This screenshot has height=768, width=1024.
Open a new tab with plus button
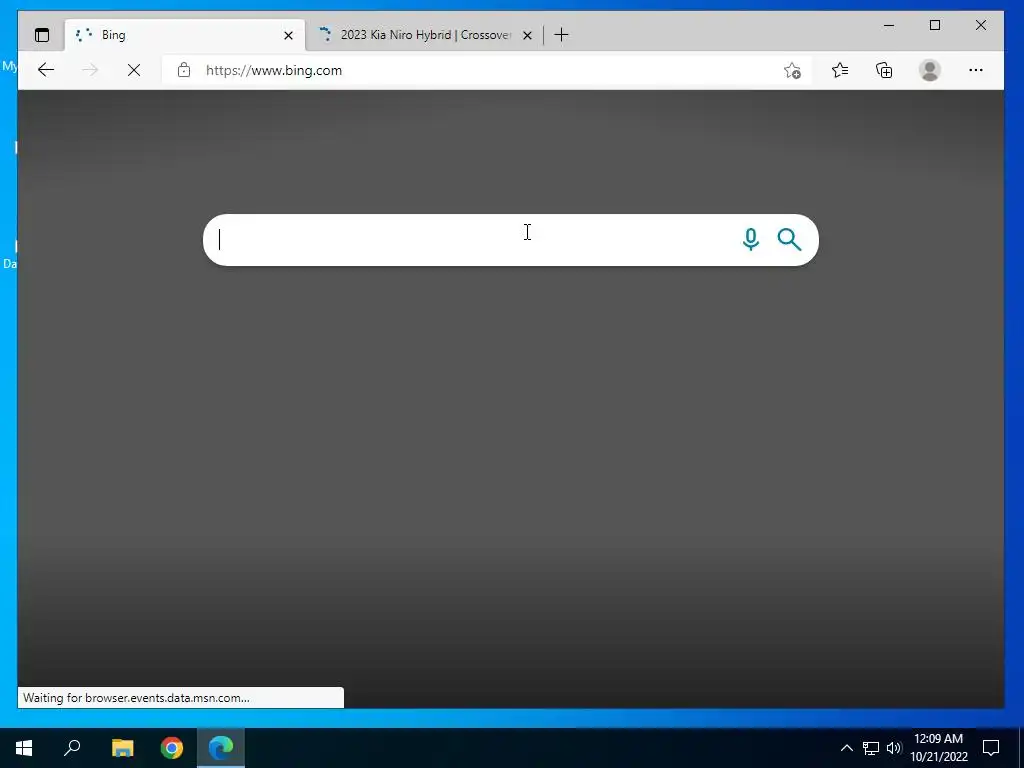561,35
